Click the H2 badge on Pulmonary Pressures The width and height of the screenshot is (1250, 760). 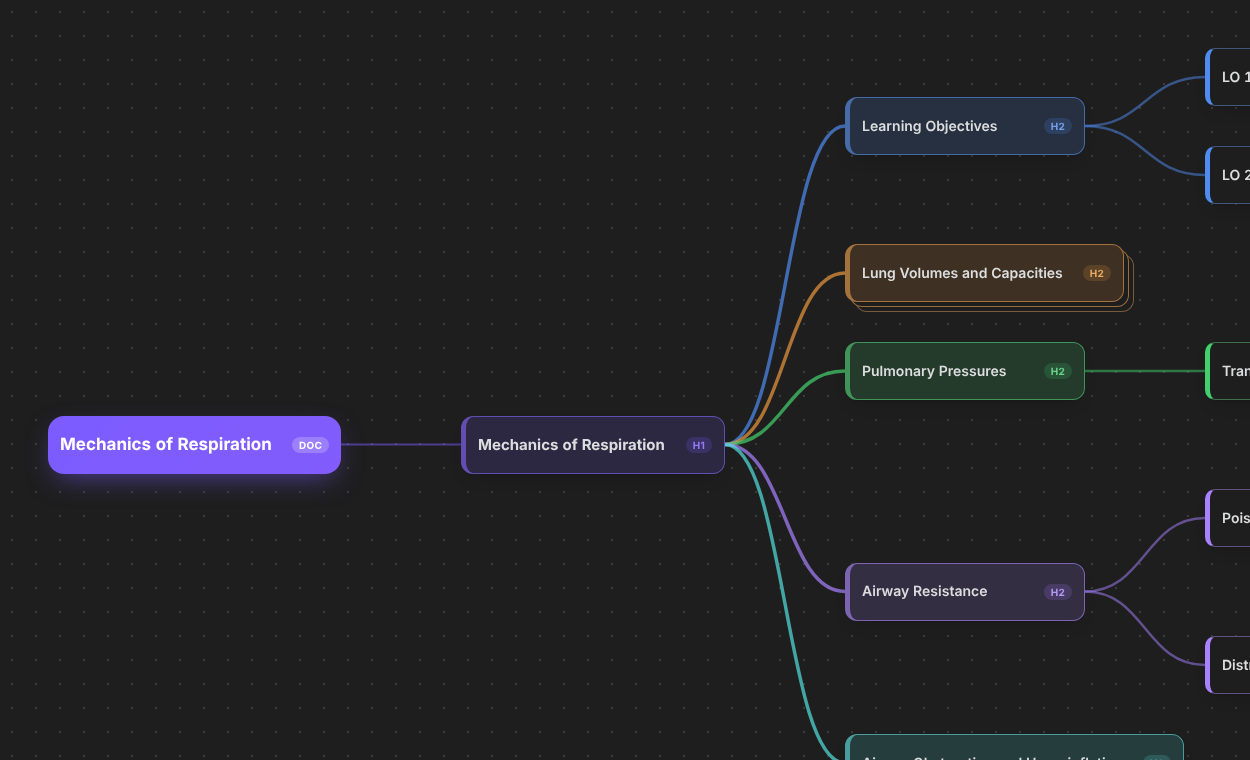click(x=1058, y=371)
